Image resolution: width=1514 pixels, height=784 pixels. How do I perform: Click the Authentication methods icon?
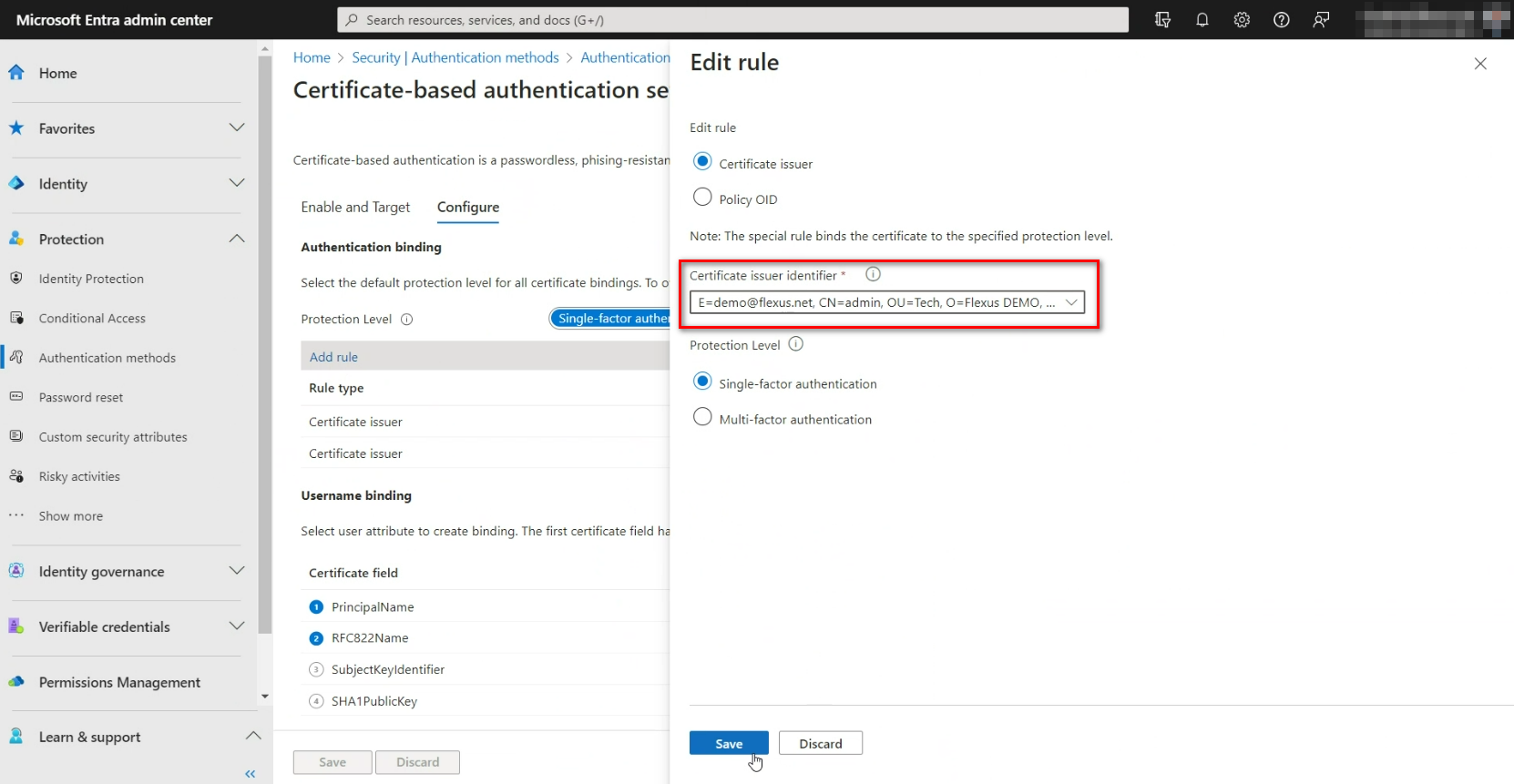click(x=16, y=358)
